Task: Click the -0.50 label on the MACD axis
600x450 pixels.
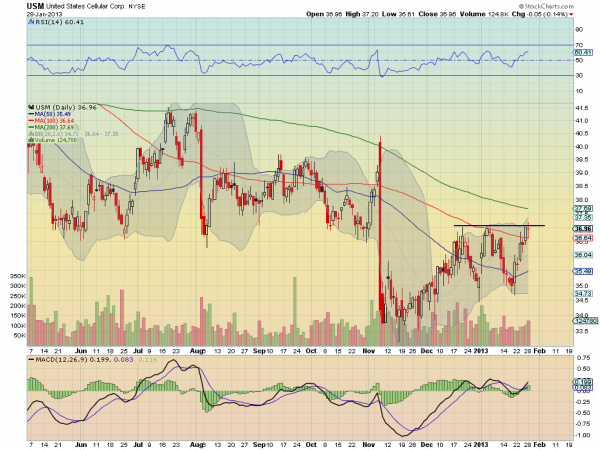Action: pyautogui.click(x=582, y=413)
